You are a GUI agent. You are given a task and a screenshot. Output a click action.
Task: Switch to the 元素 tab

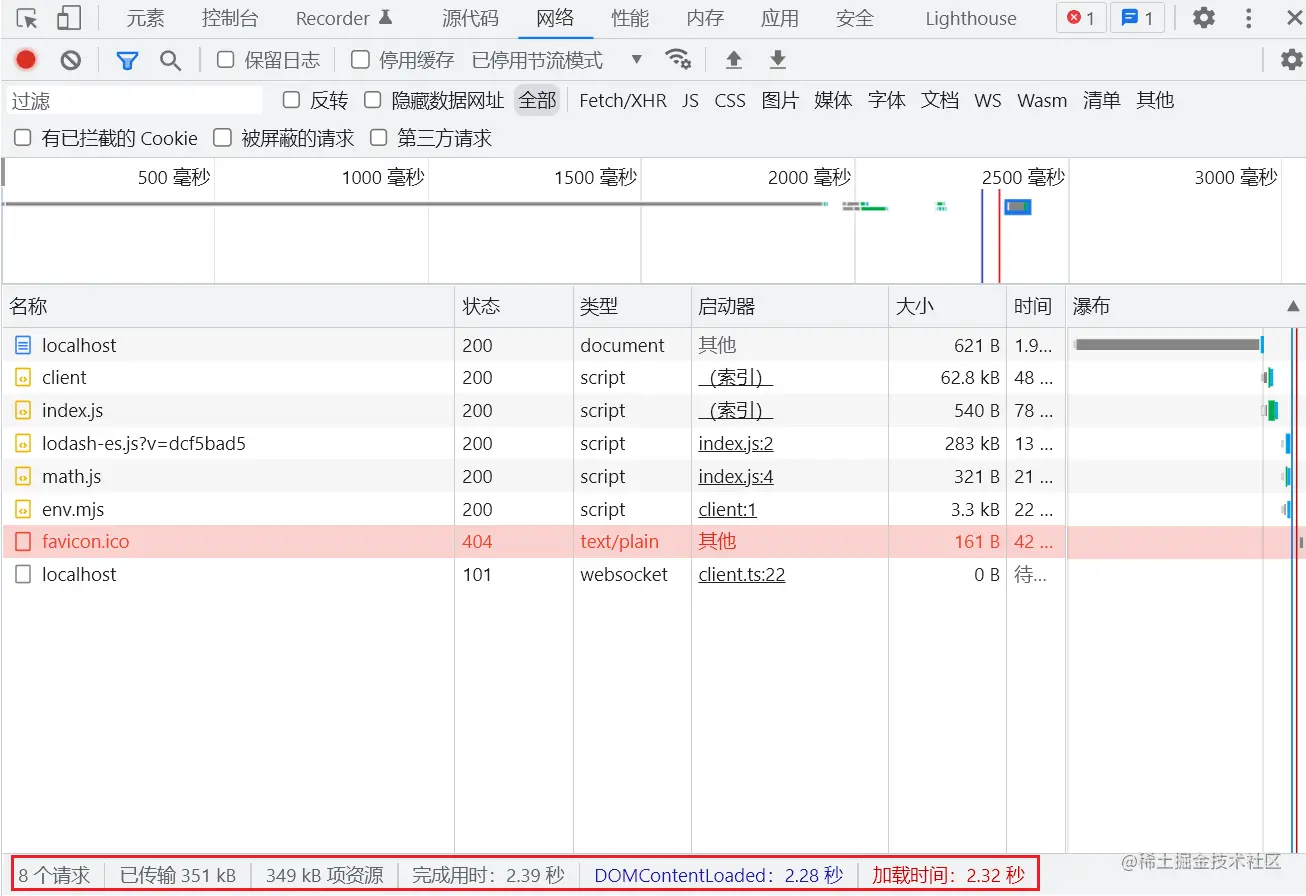pos(145,18)
